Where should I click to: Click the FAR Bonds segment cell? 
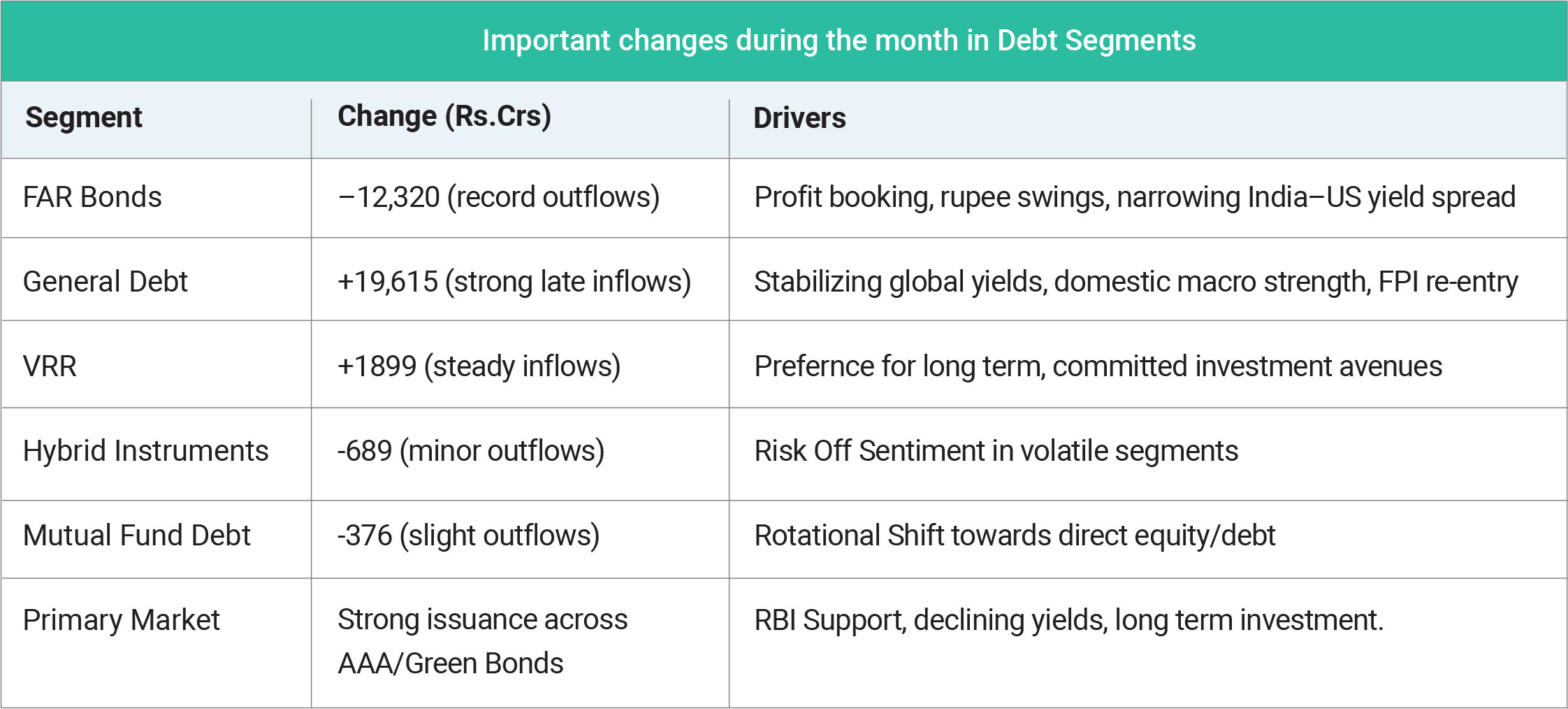pos(92,197)
